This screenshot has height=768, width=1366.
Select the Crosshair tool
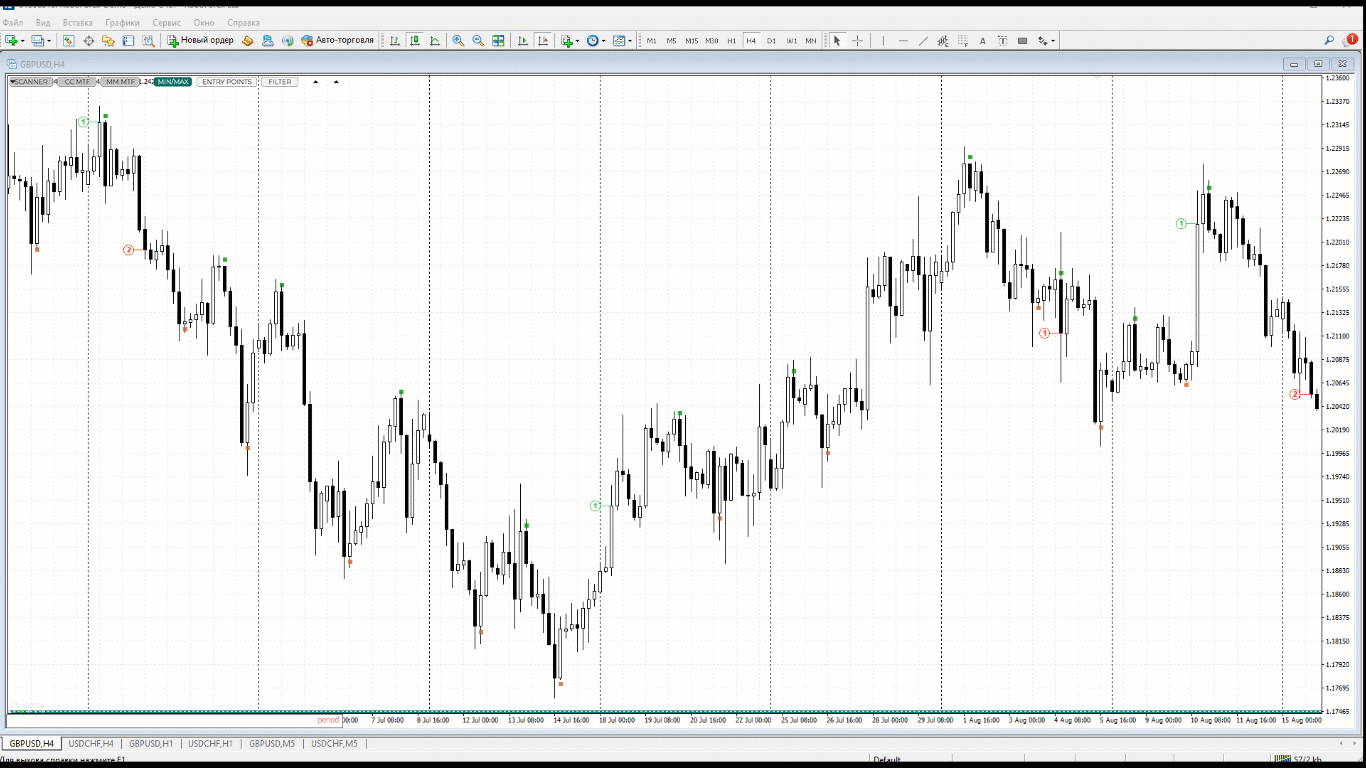[x=857, y=41]
